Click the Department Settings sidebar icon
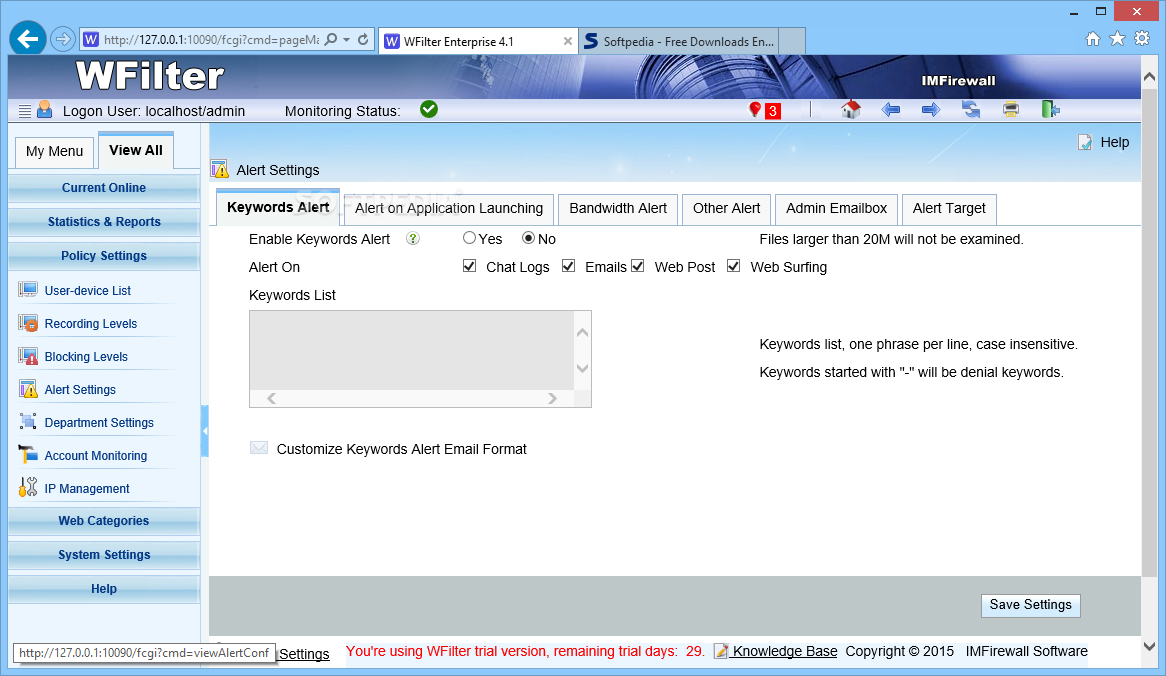The width and height of the screenshot is (1166, 676). pos(28,422)
